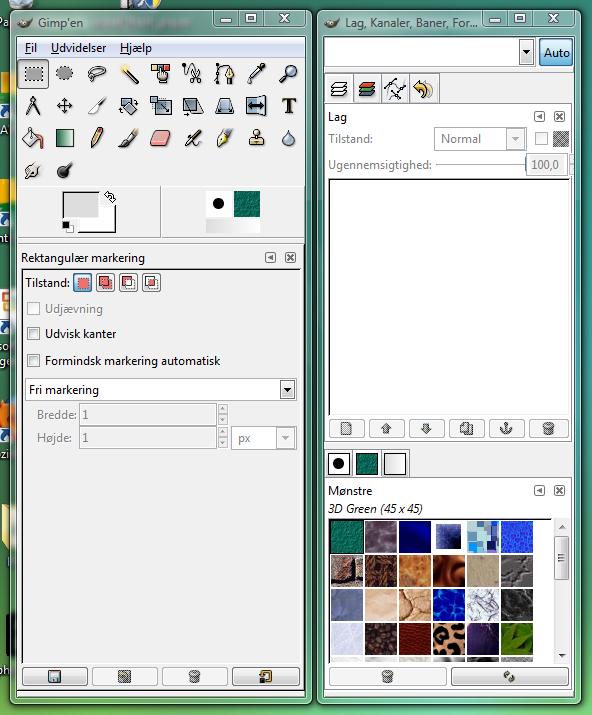Select the Fuzzy Select magic wand tool
The image size is (592, 715).
[x=129, y=73]
